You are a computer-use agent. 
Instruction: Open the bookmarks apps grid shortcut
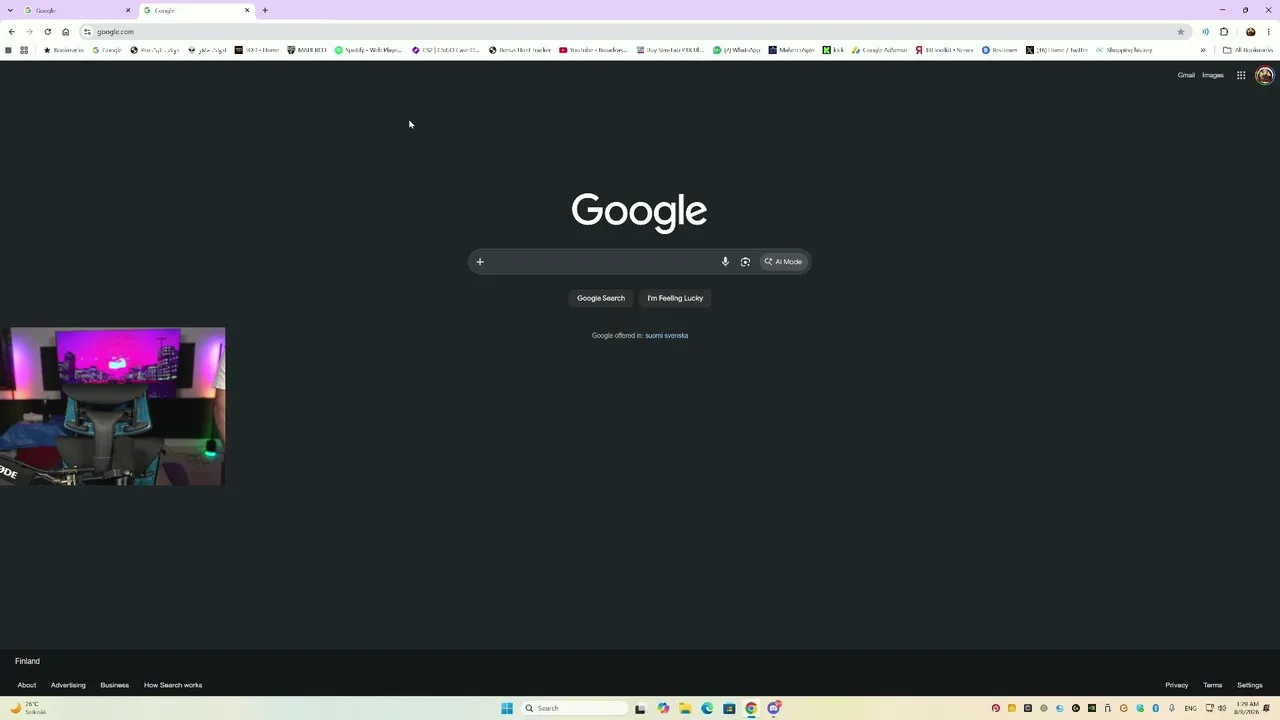tap(24, 50)
